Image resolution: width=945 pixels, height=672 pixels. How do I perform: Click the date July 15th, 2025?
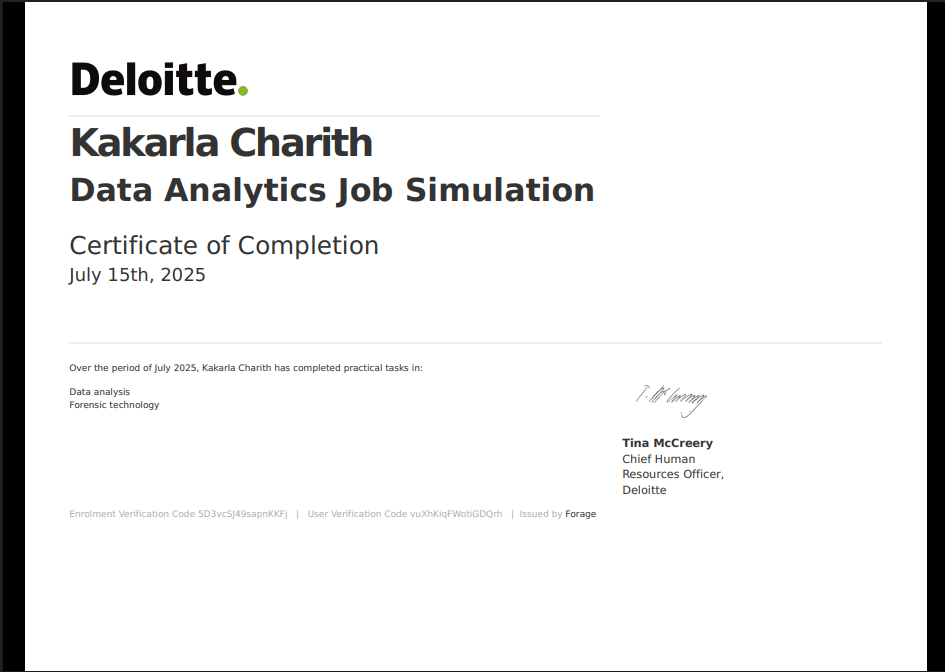137,275
